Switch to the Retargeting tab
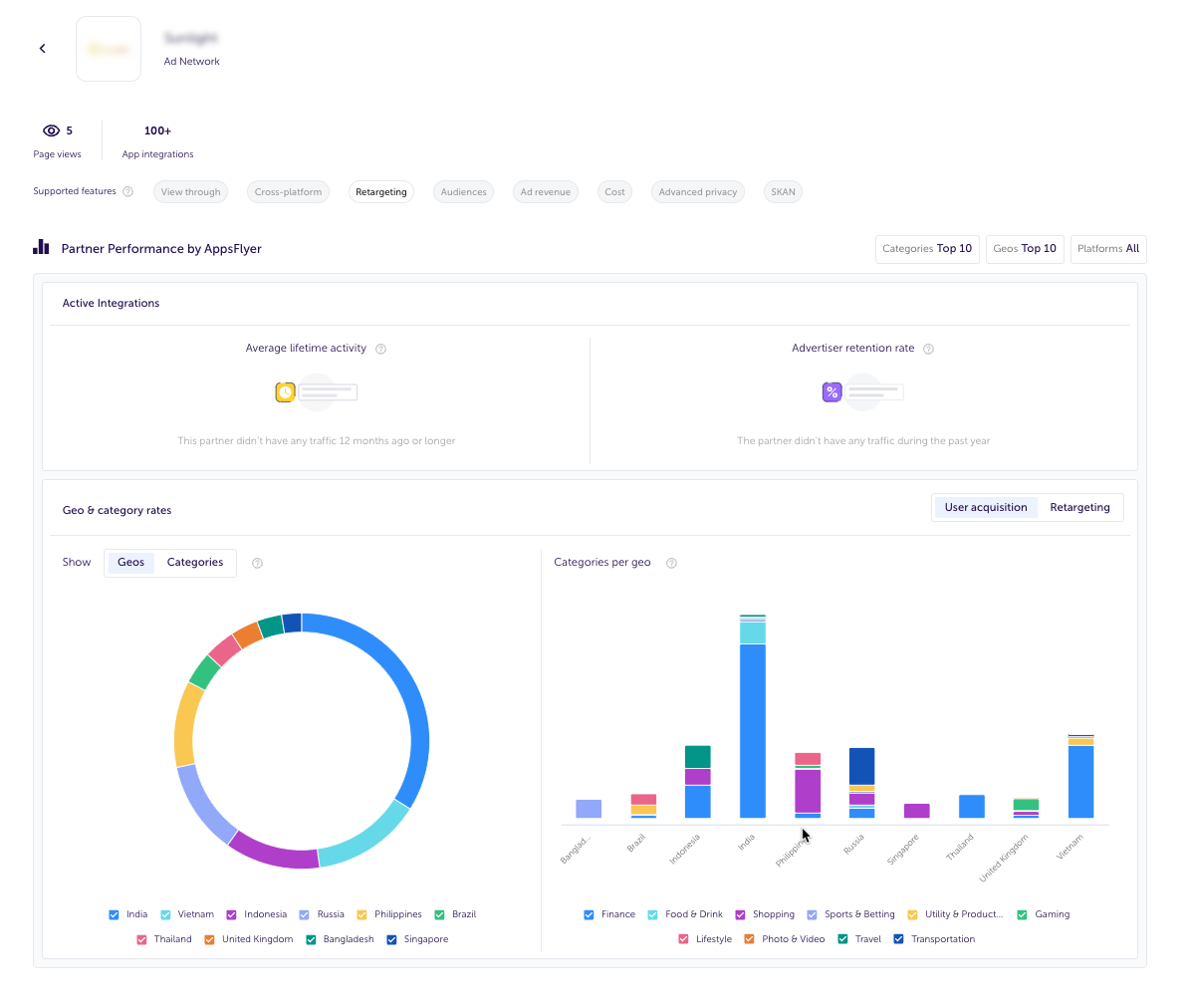 click(x=1079, y=507)
